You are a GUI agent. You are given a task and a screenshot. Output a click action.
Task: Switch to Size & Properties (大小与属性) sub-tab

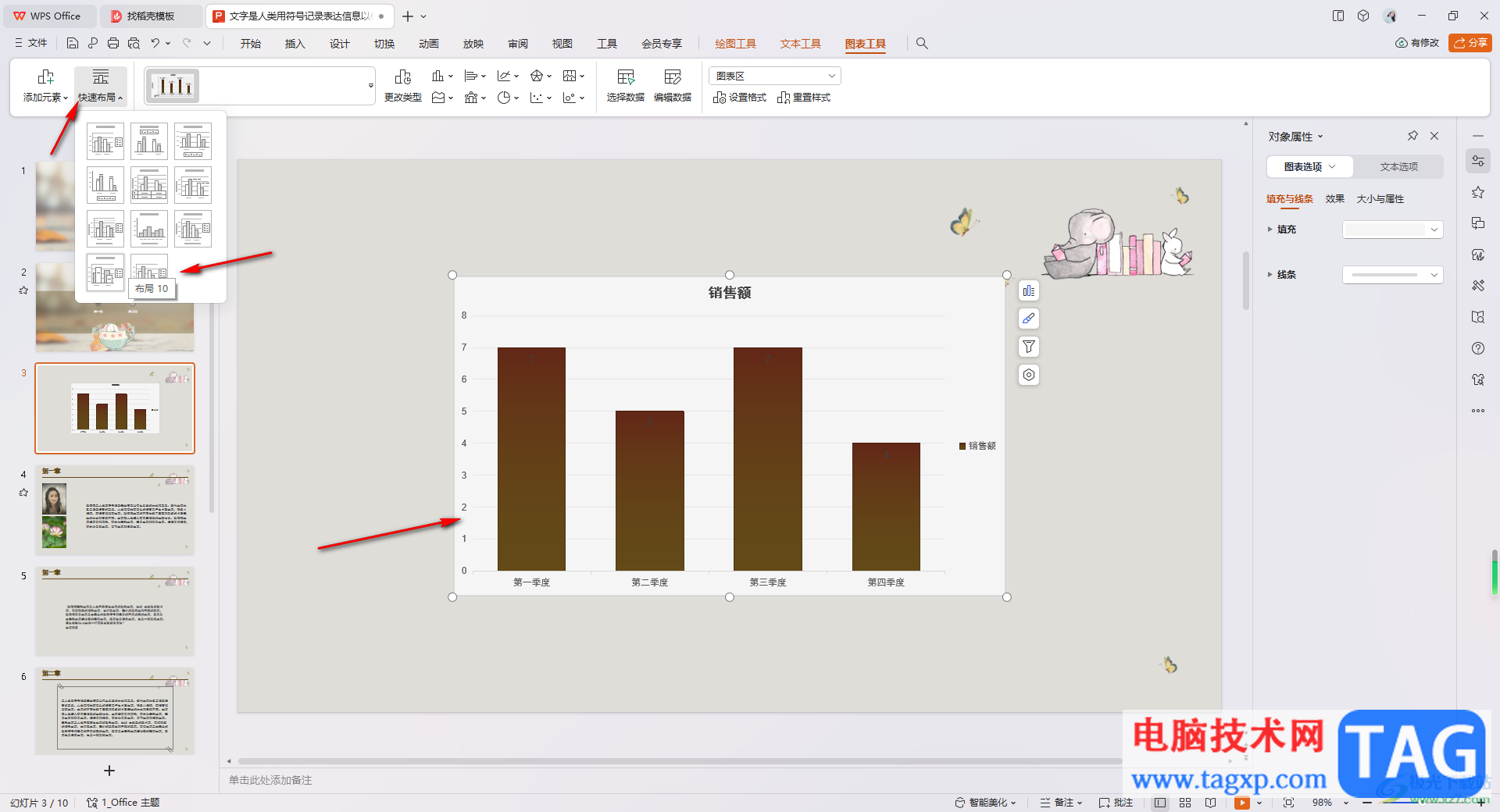coord(1380,199)
